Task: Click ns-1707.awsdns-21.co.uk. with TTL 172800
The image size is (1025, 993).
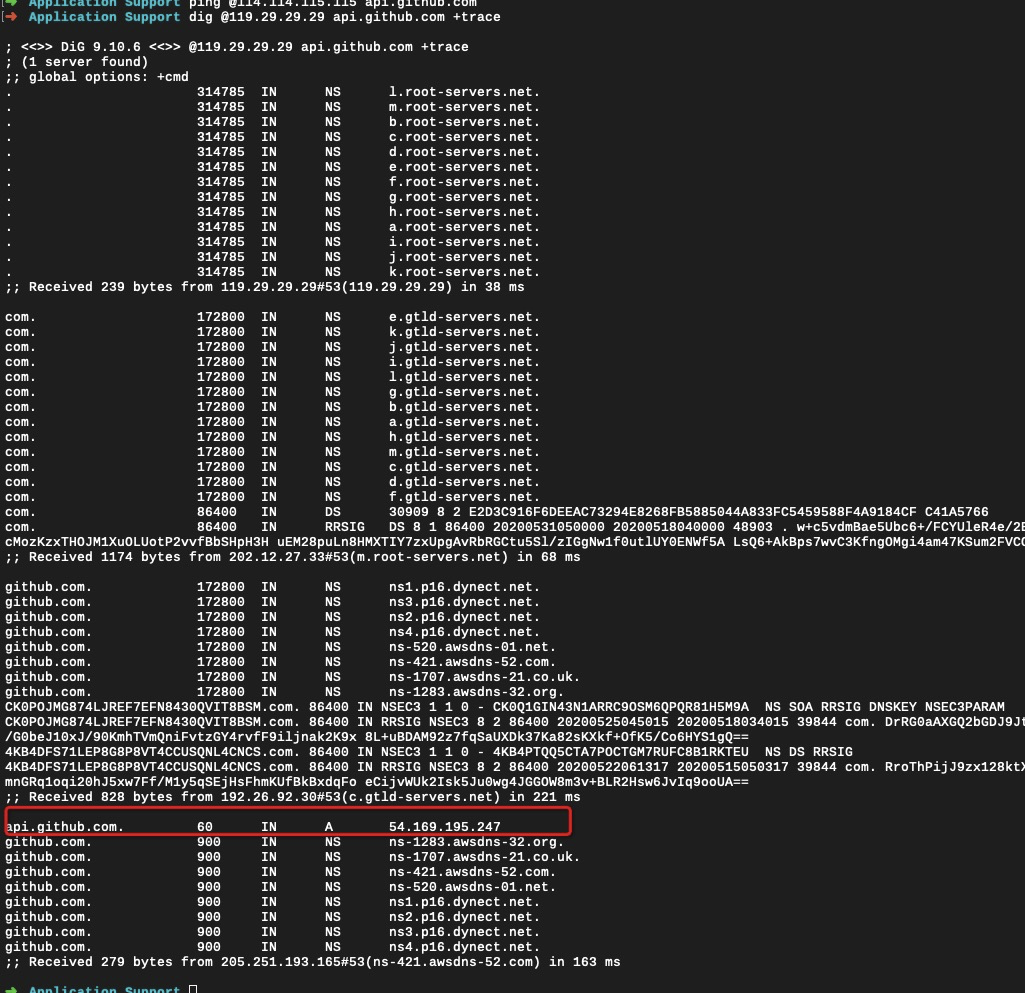Action: 484,677
